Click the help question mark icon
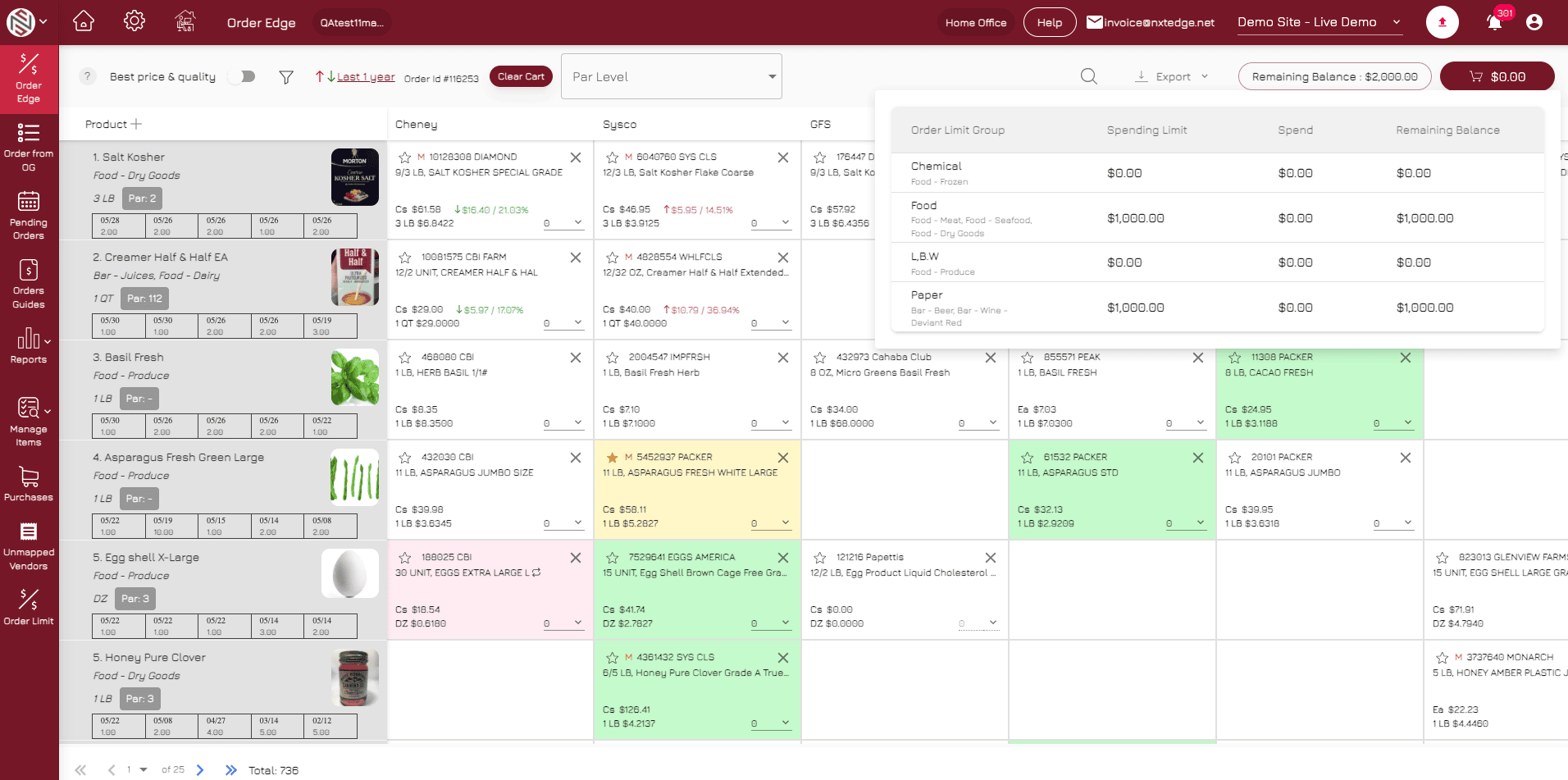This screenshot has height=780, width=1568. (87, 76)
